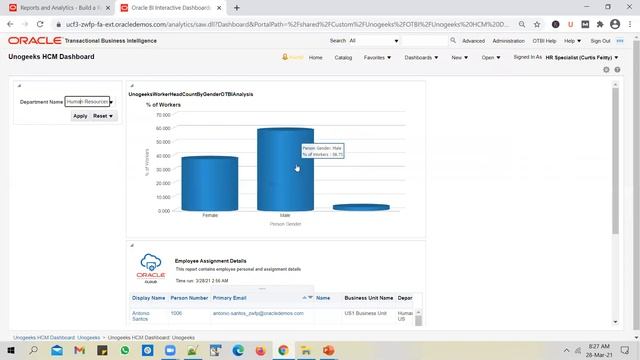Screen dimensions: 640x360
Task: Click the Female bar in the chart
Action: tap(210, 184)
